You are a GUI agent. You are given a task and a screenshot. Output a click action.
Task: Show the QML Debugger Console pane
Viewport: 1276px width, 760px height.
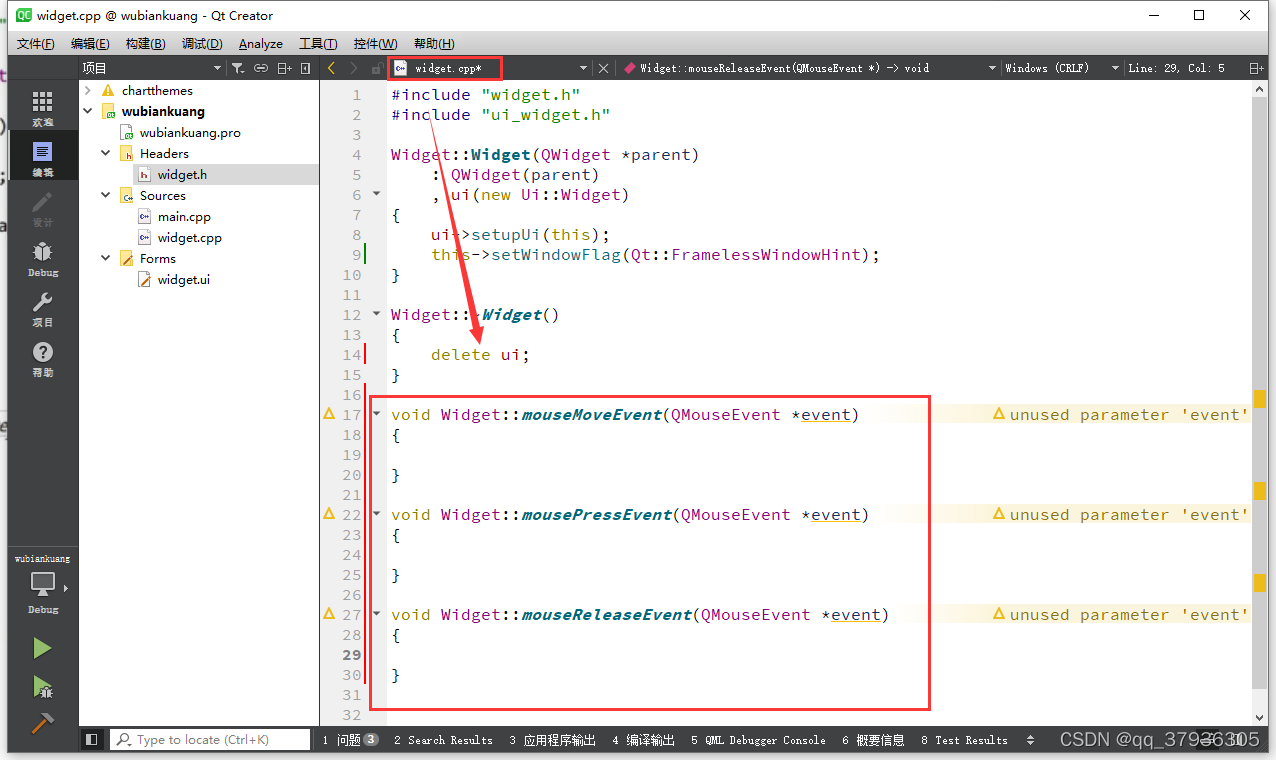(758, 740)
